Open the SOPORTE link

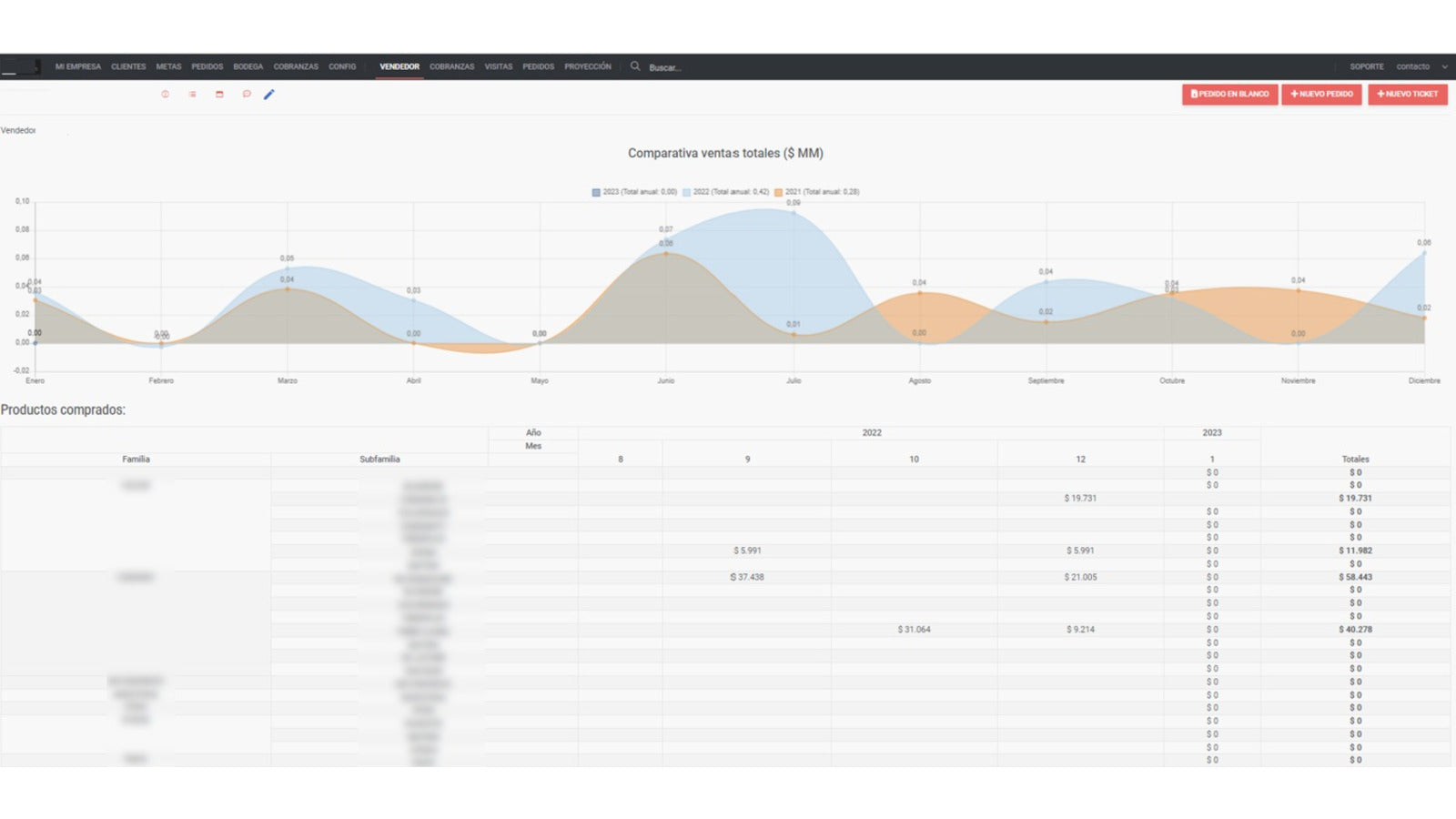[x=1367, y=66]
